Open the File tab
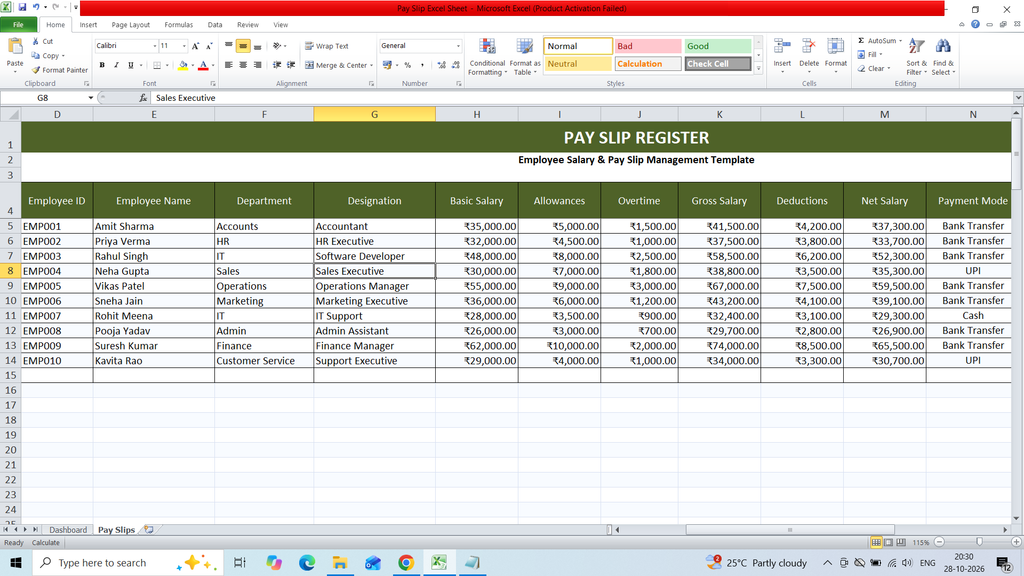The width and height of the screenshot is (1024, 576). pyautogui.click(x=18, y=25)
